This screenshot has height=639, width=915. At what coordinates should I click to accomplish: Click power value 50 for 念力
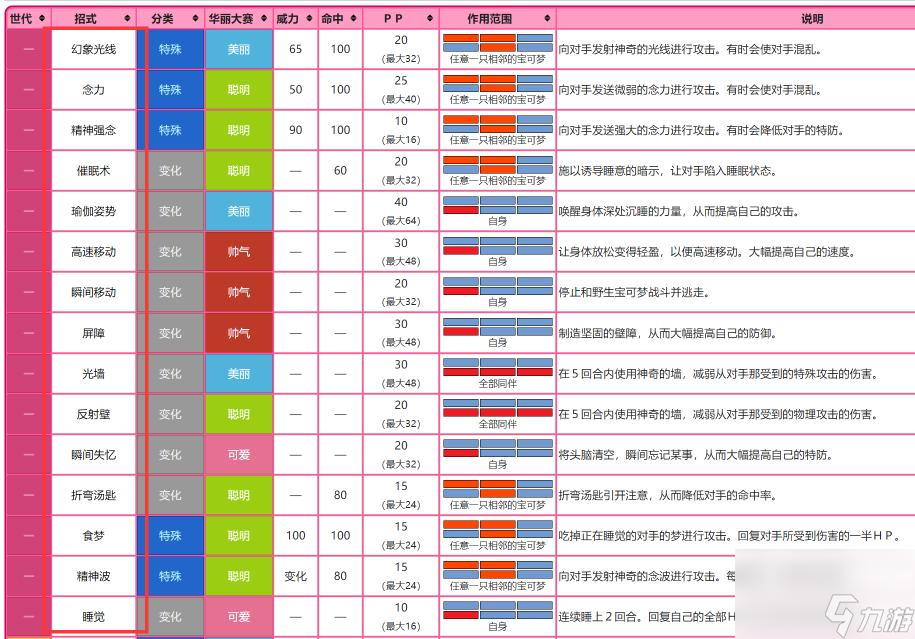(296, 90)
